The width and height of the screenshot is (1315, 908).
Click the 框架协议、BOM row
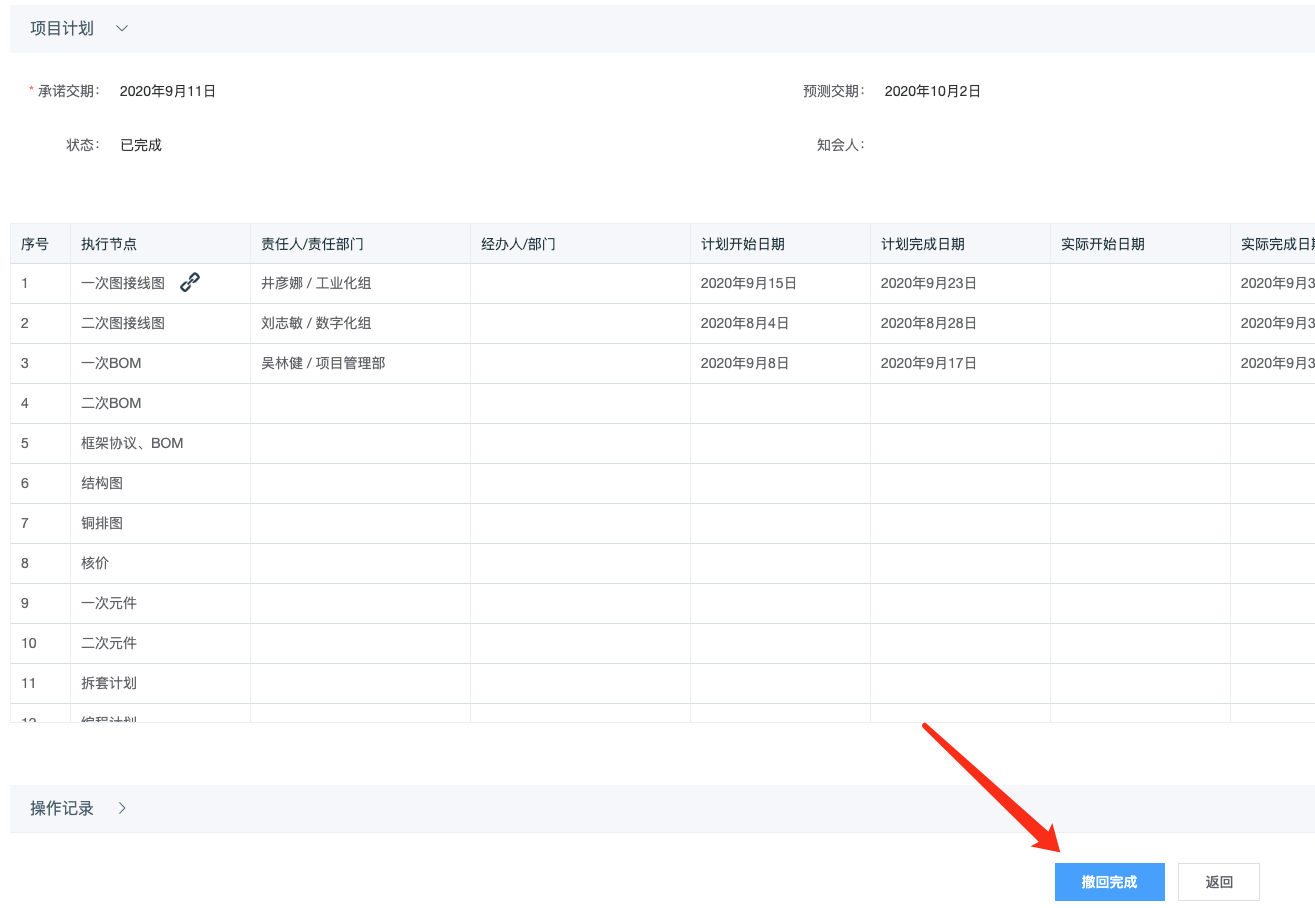click(x=132, y=443)
